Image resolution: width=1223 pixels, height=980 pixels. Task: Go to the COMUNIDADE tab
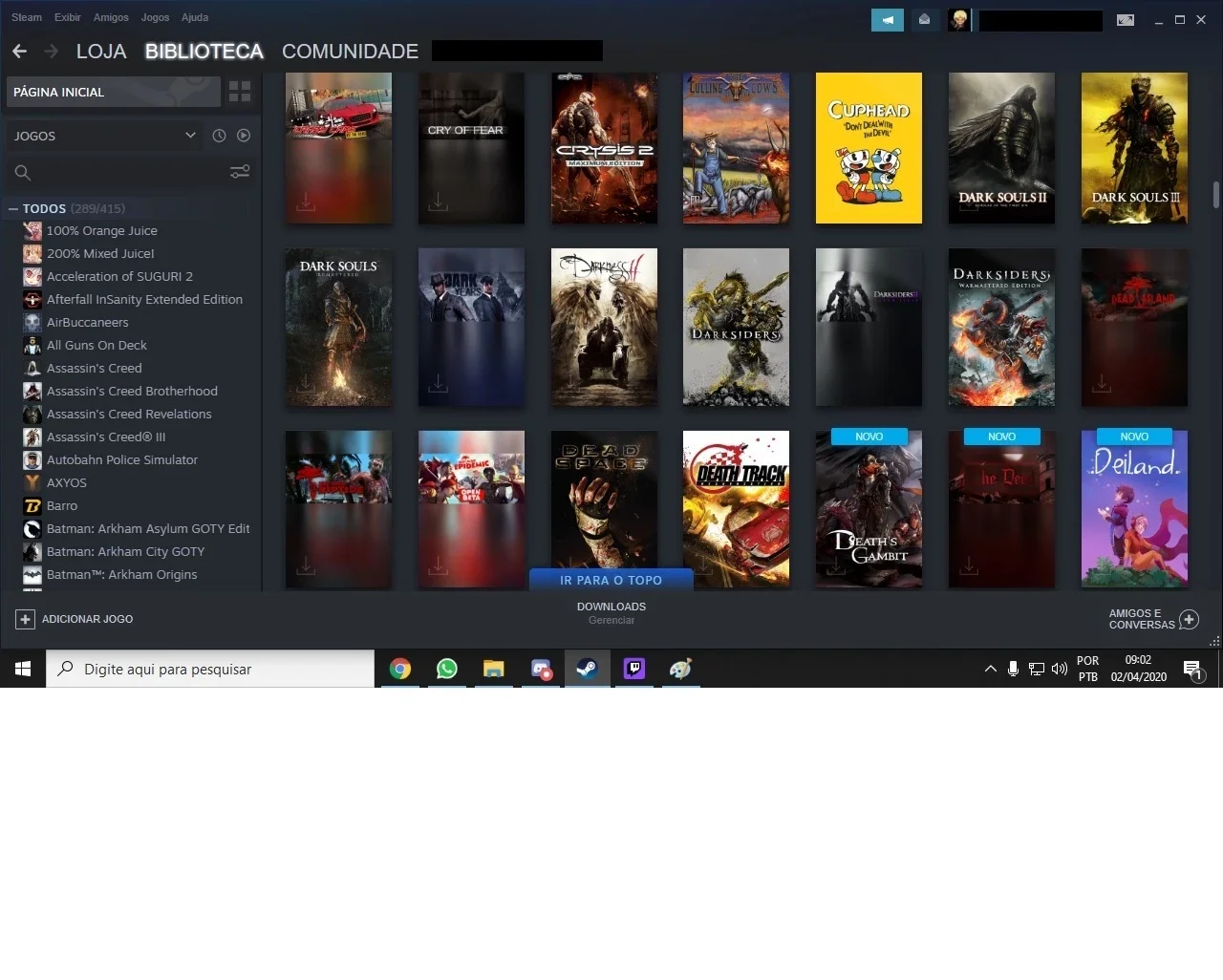350,52
